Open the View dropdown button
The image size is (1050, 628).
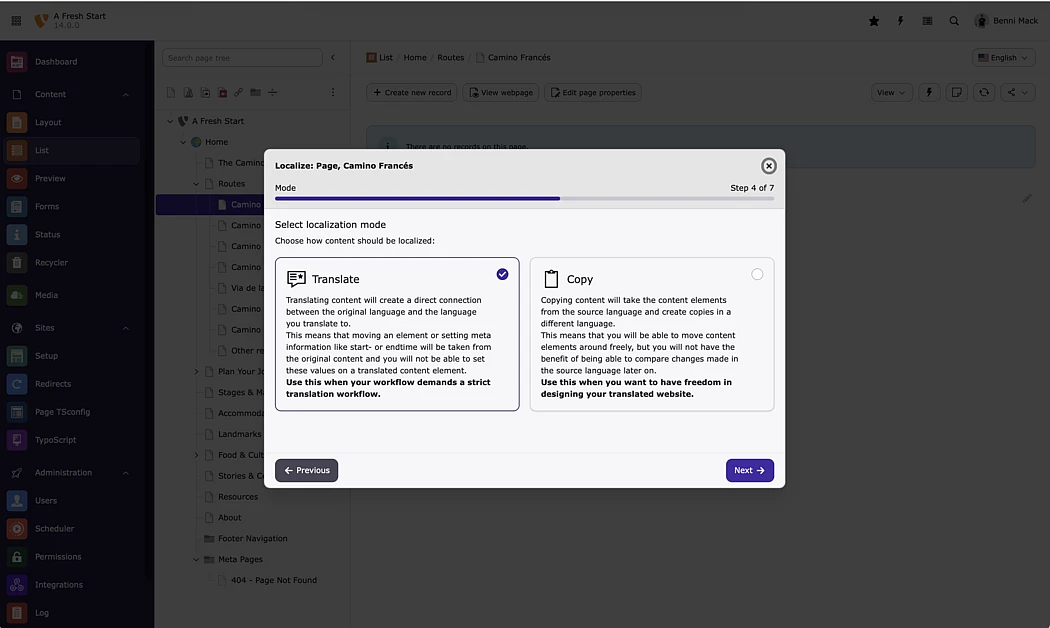pos(890,93)
